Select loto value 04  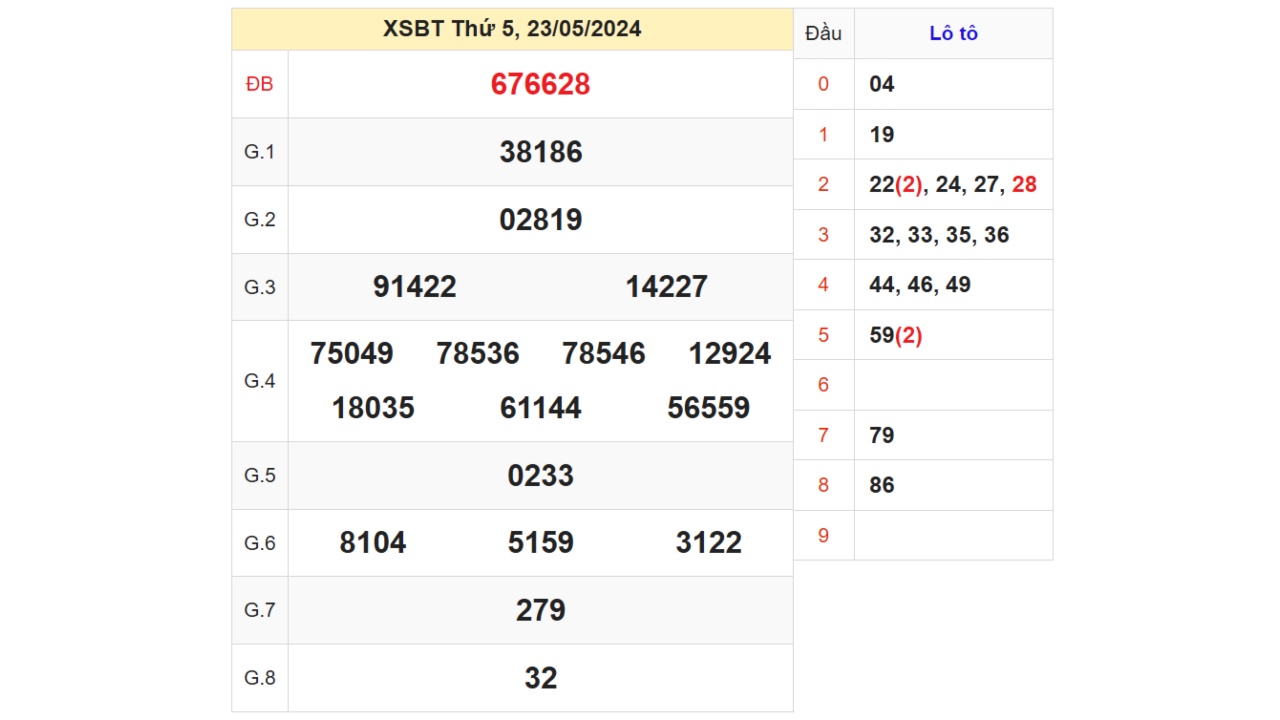tap(882, 84)
